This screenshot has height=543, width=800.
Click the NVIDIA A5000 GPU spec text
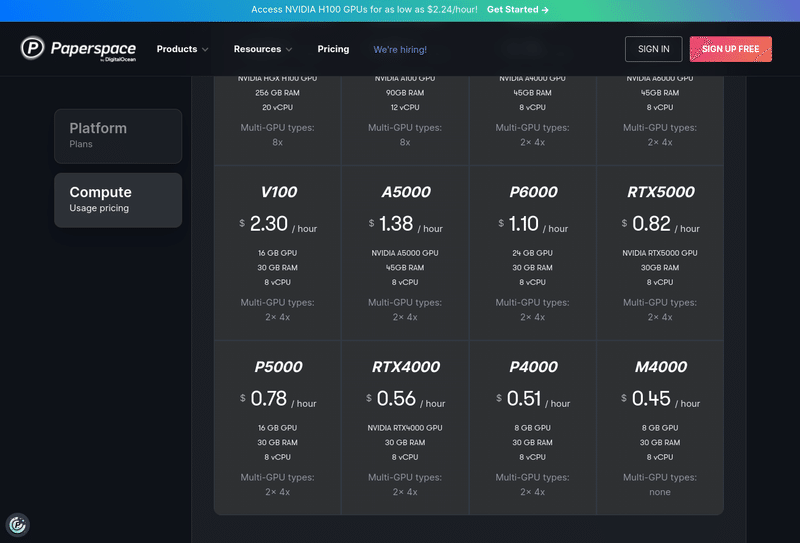(x=405, y=253)
